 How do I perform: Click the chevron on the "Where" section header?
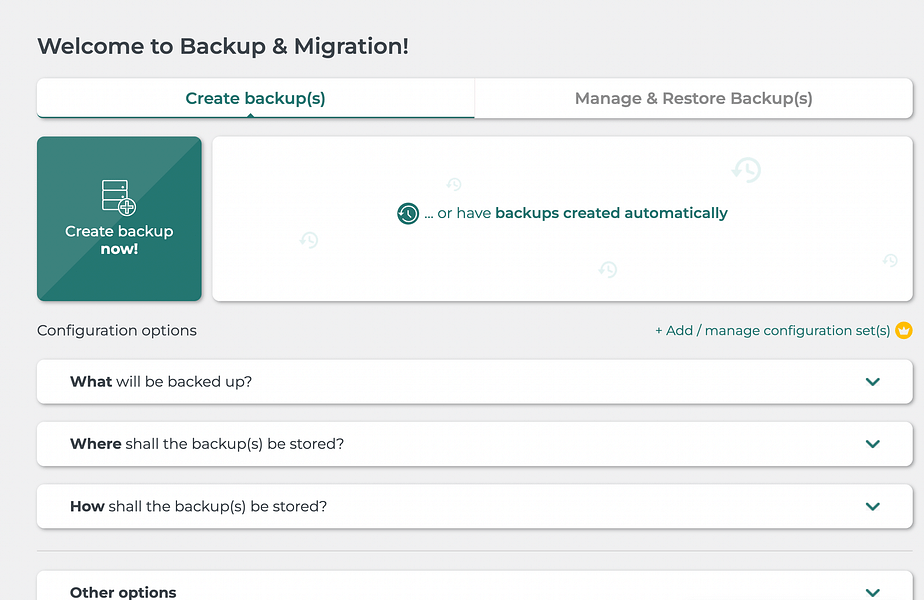[x=871, y=444]
